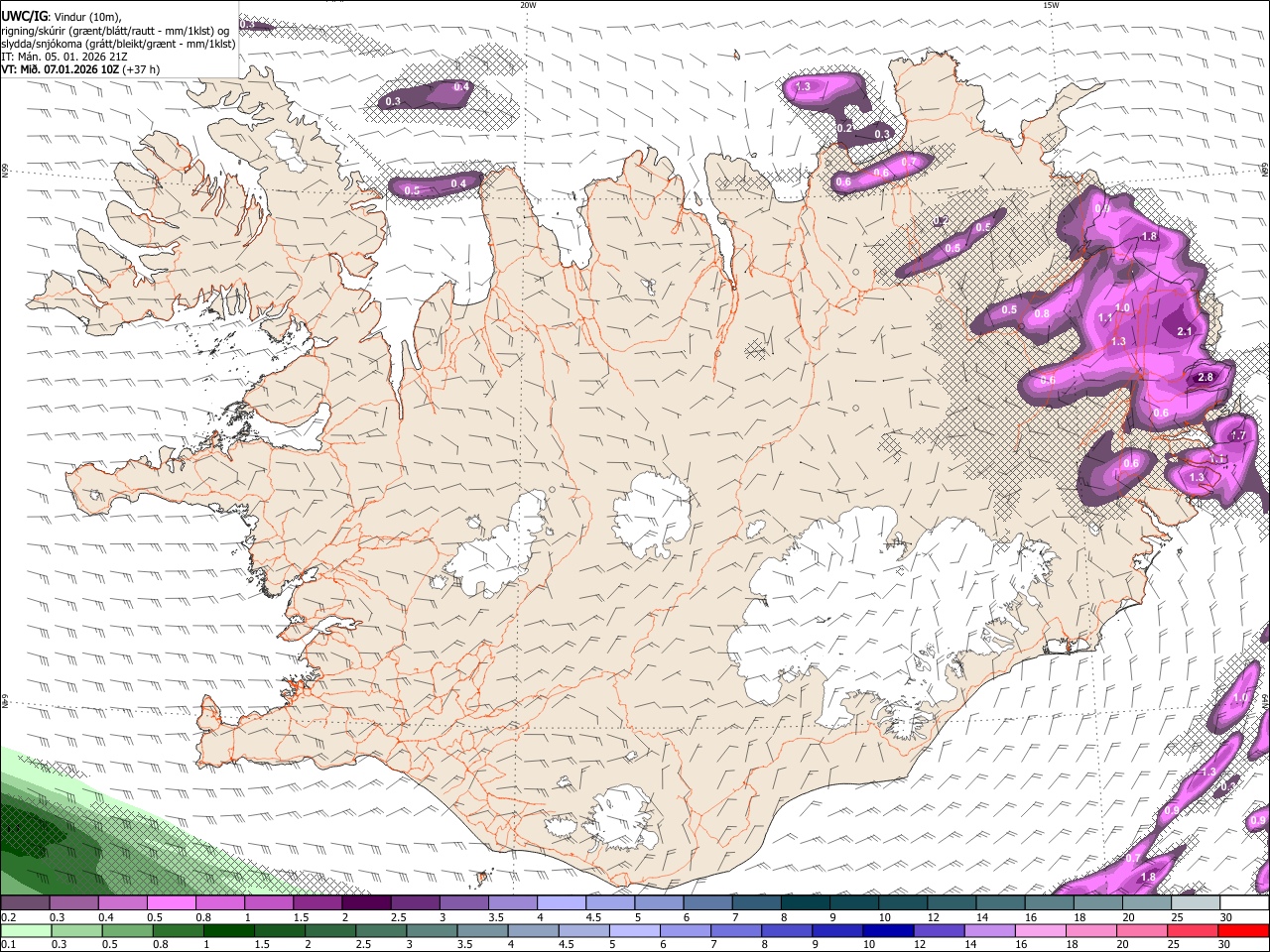1270x952 pixels.
Task: Click the darkest green swatch between 1 and 1.5
Action: click(x=227, y=930)
